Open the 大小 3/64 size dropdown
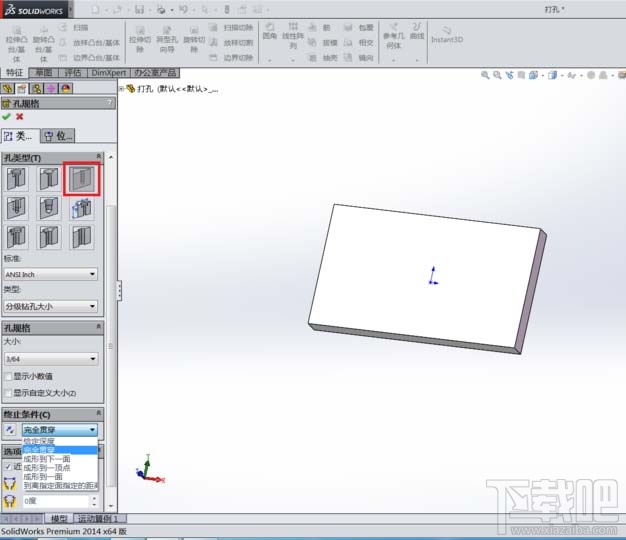 pyautogui.click(x=50, y=359)
